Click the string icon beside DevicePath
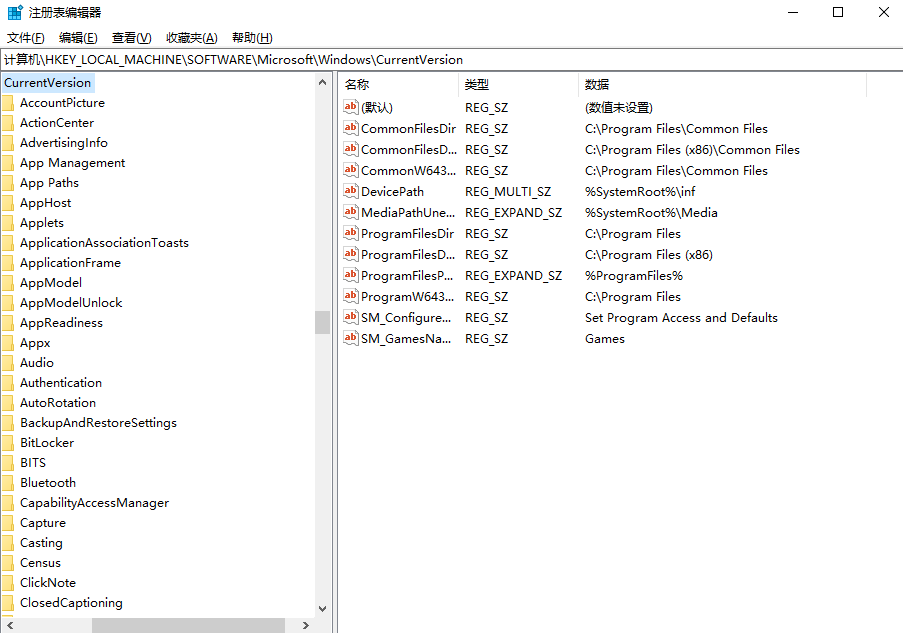Viewport: 903px width, 633px height. click(350, 191)
